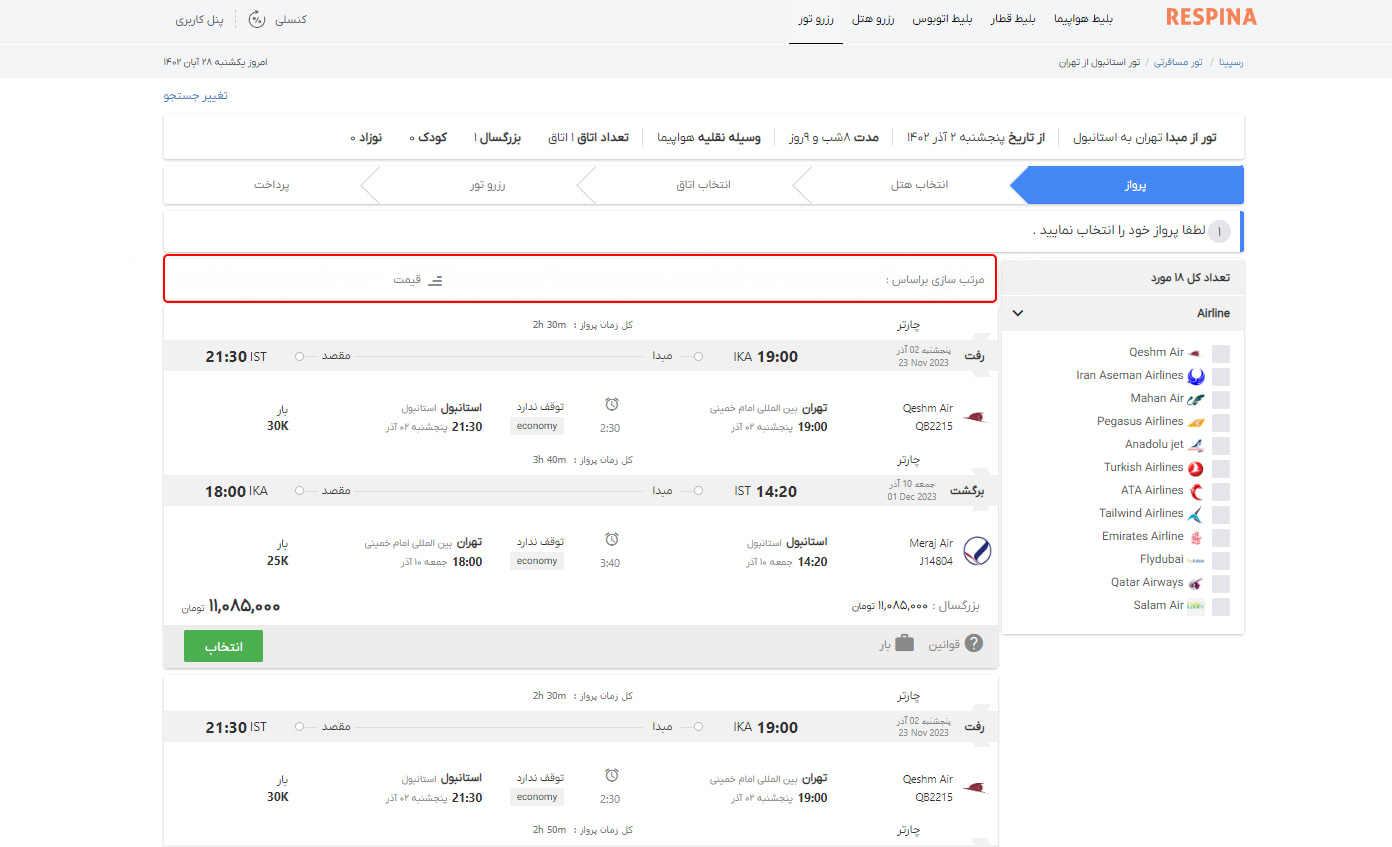The height and width of the screenshot is (847, 1392).
Task: Click the baggage suitcase icon
Action: pyautogui.click(x=904, y=644)
